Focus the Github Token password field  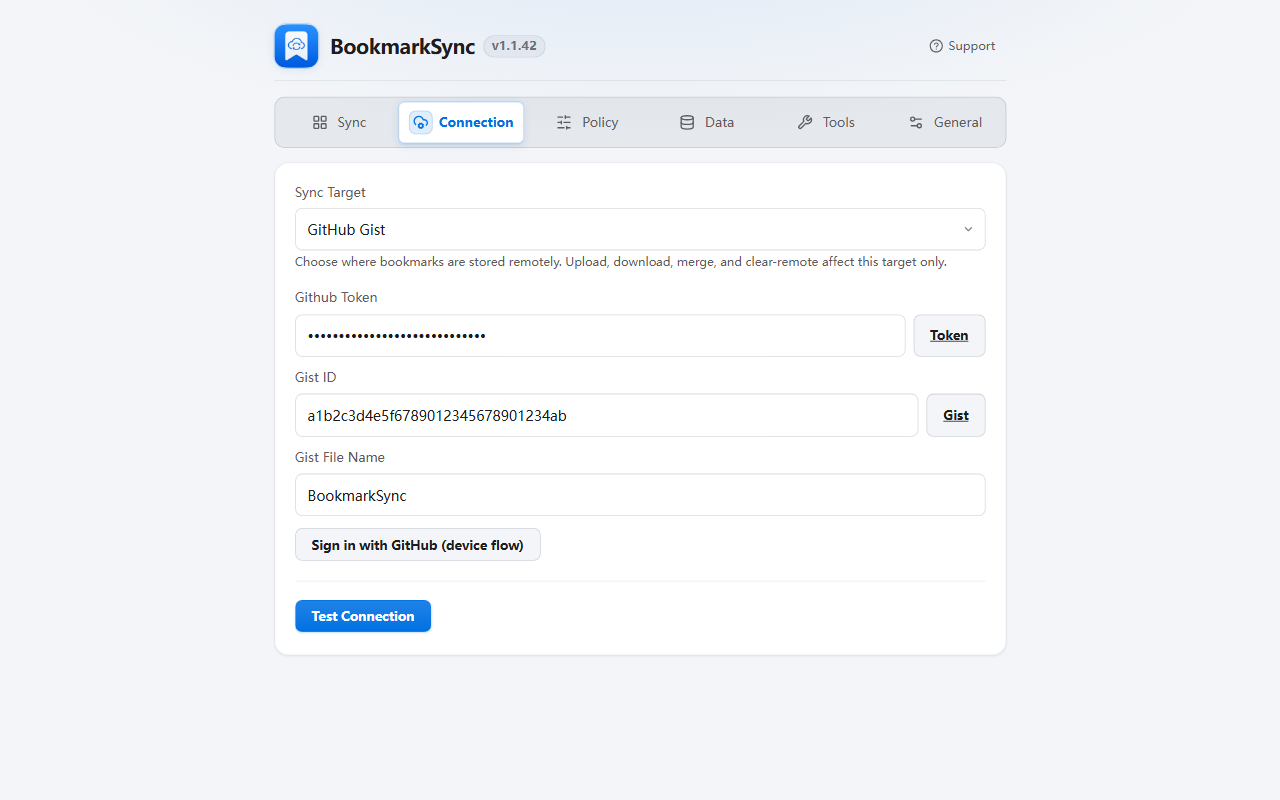click(x=600, y=336)
